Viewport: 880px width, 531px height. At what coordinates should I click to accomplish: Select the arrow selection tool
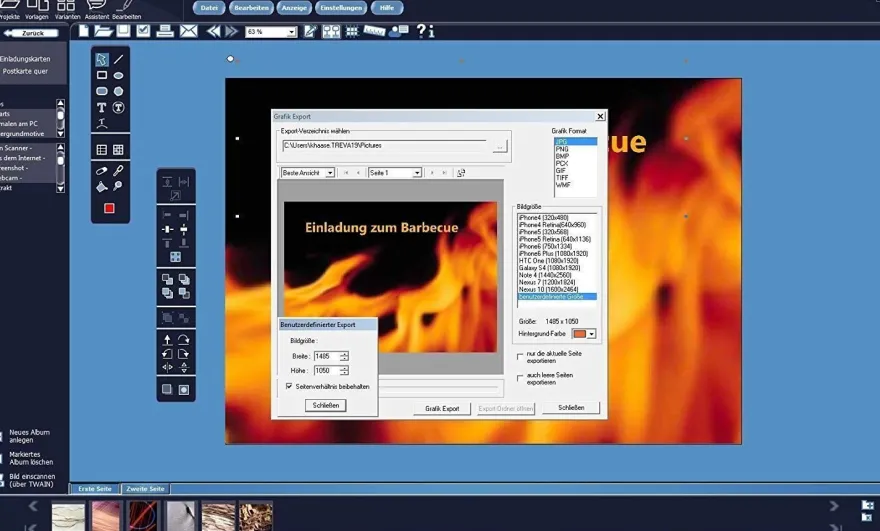click(102, 59)
